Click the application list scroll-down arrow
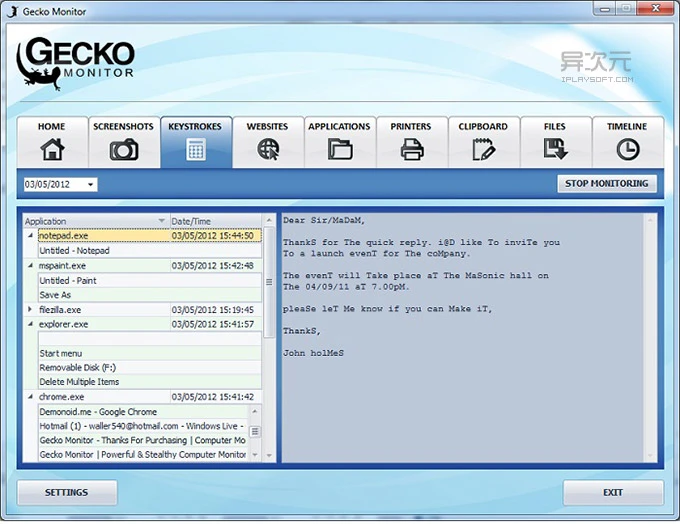This screenshot has height=524, width=680. tap(269, 455)
